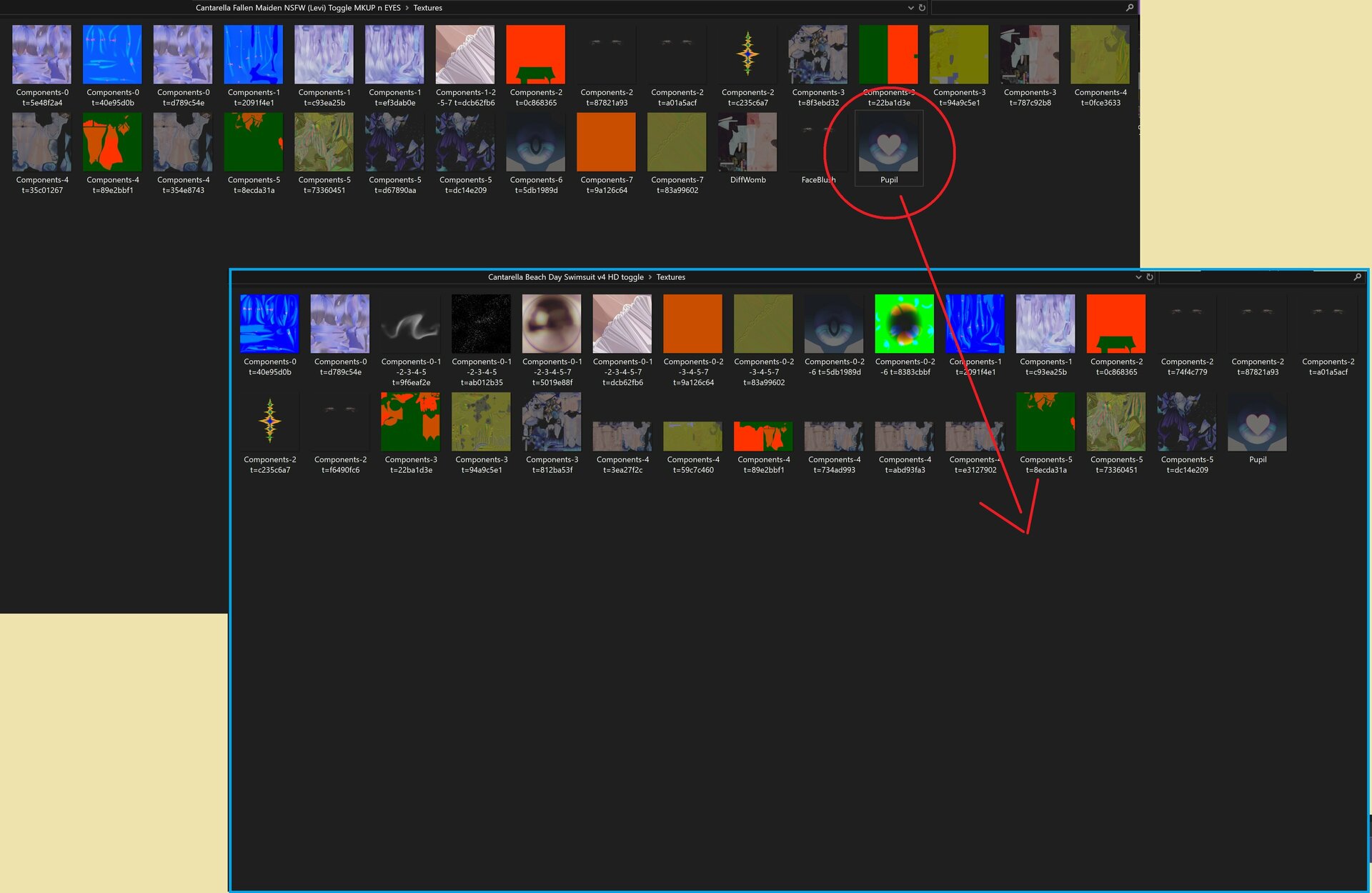Viewport: 1372px width, 893px height.
Task: Expand breadcrumb chevron before Textures in Fallen Maiden window
Action: [407, 8]
